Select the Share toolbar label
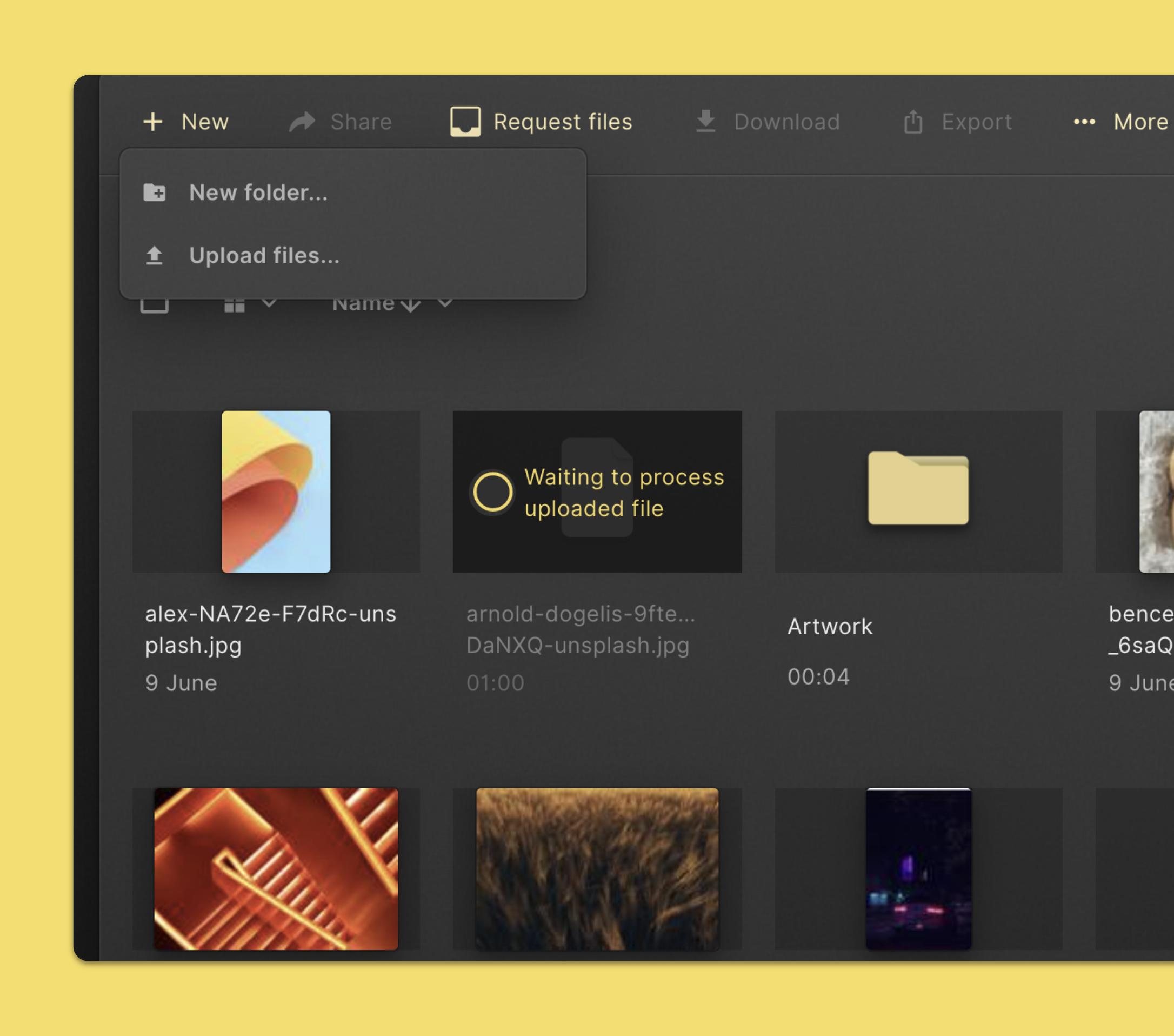The width and height of the screenshot is (1174, 1036). point(361,122)
